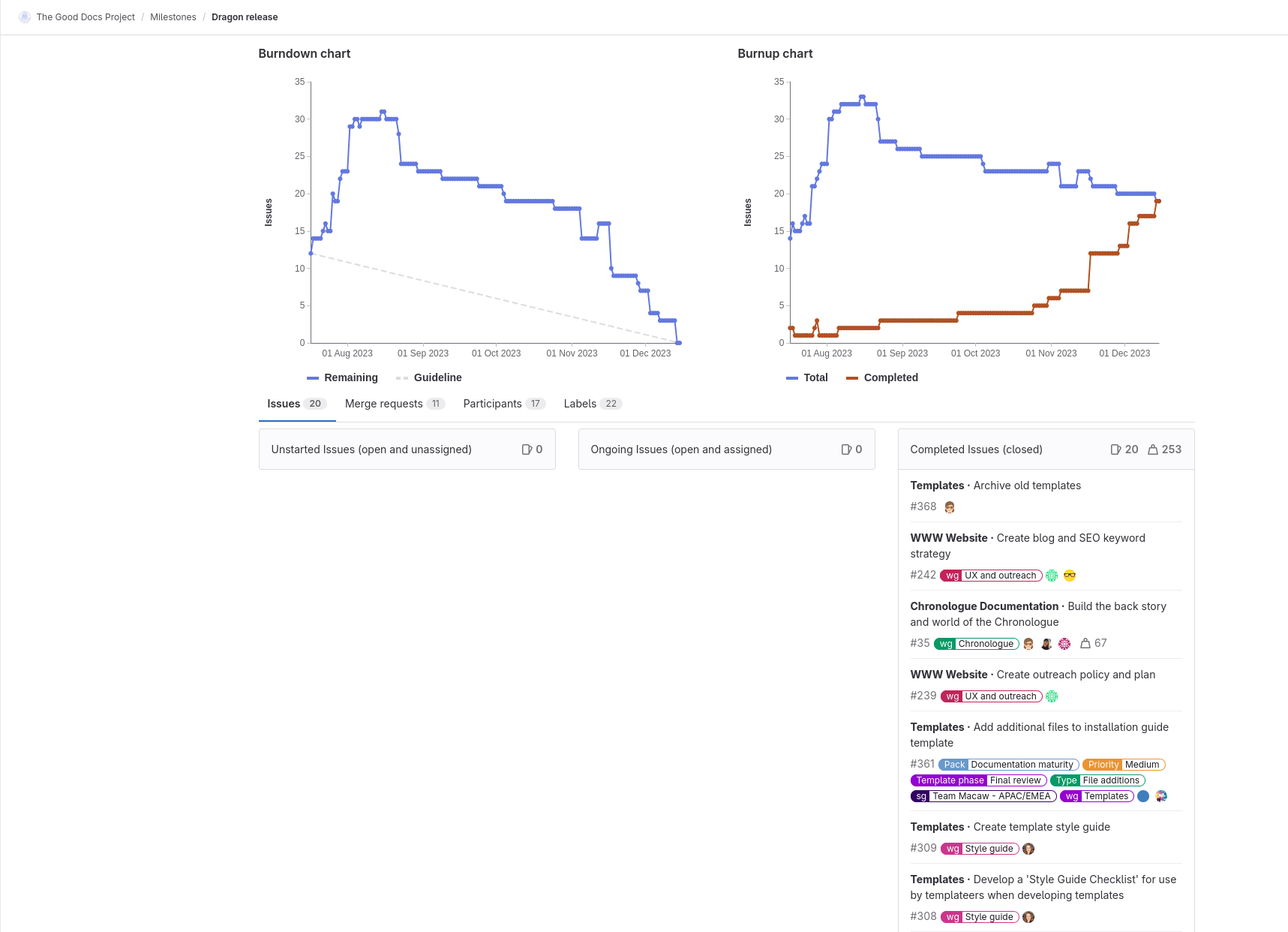Switch to the Merge requests tab
The height and width of the screenshot is (932, 1288).
pyautogui.click(x=395, y=404)
